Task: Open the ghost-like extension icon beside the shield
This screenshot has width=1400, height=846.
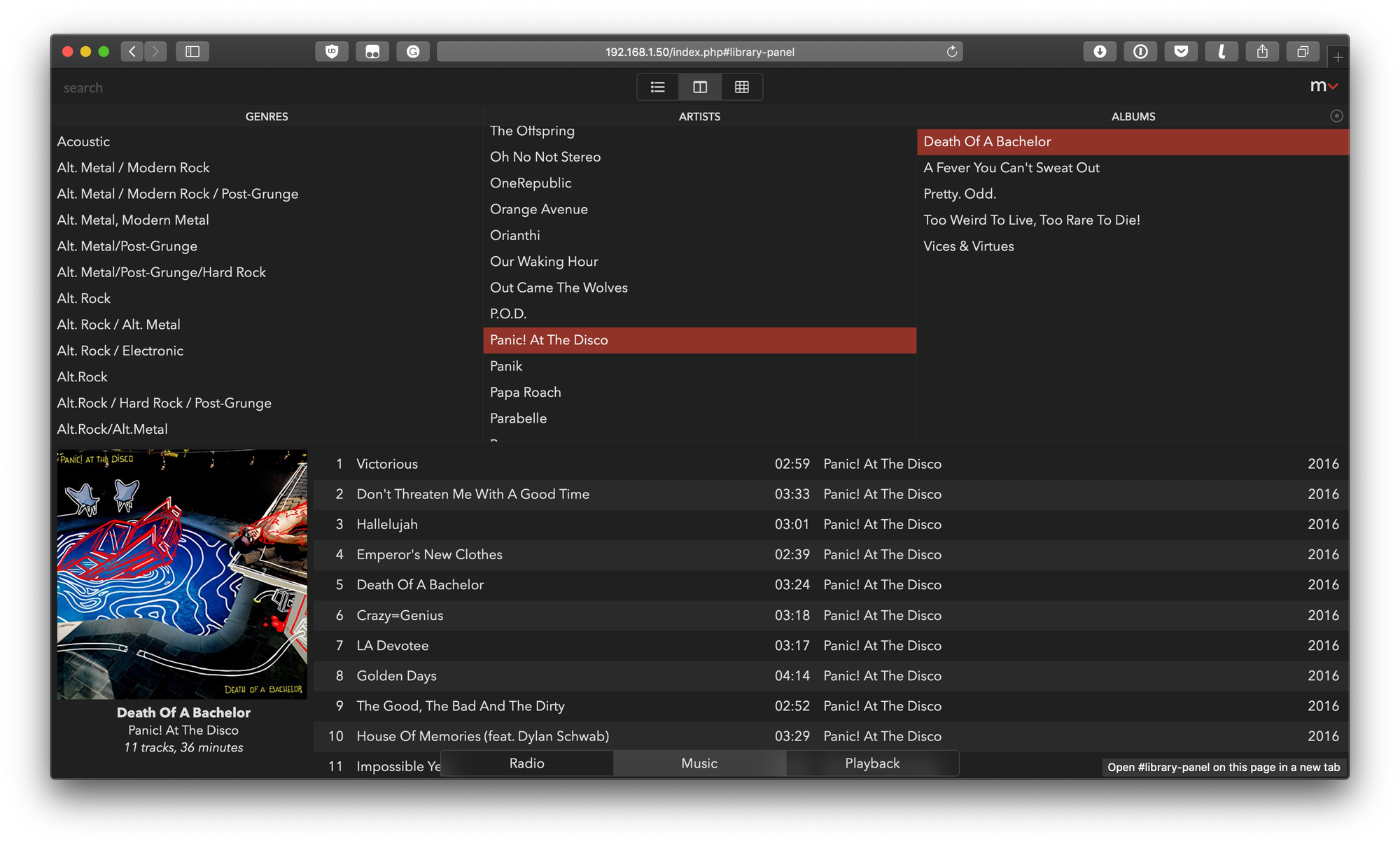Action: click(372, 51)
